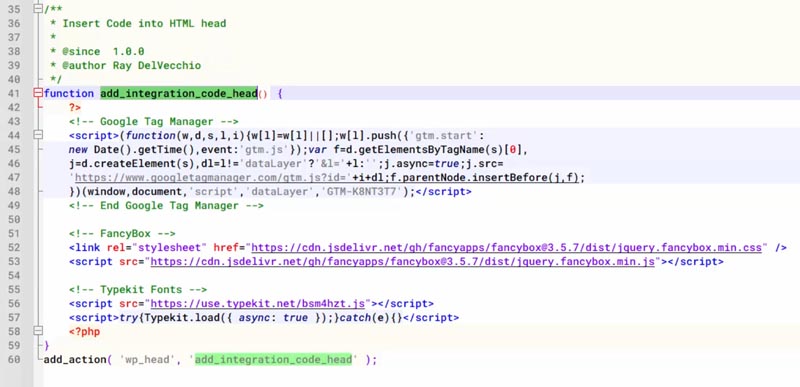Click the highlighted add_integration_code_head function name on line 41
Image resolution: width=800 pixels, height=387 pixels.
179,93
